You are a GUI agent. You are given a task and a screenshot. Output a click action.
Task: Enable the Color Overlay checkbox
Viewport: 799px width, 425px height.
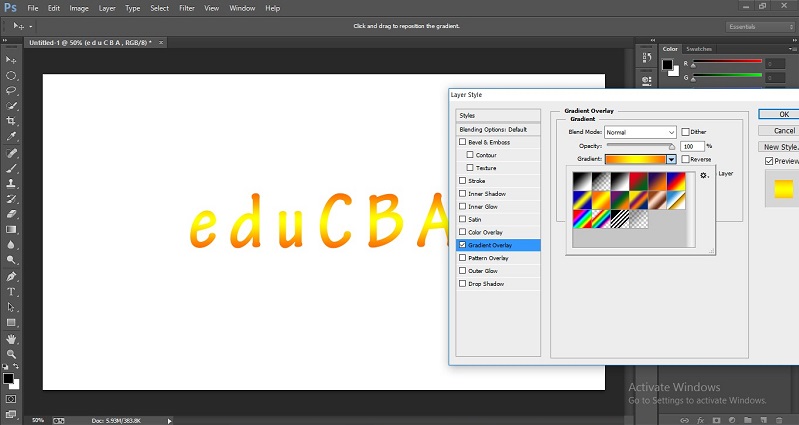[463, 232]
